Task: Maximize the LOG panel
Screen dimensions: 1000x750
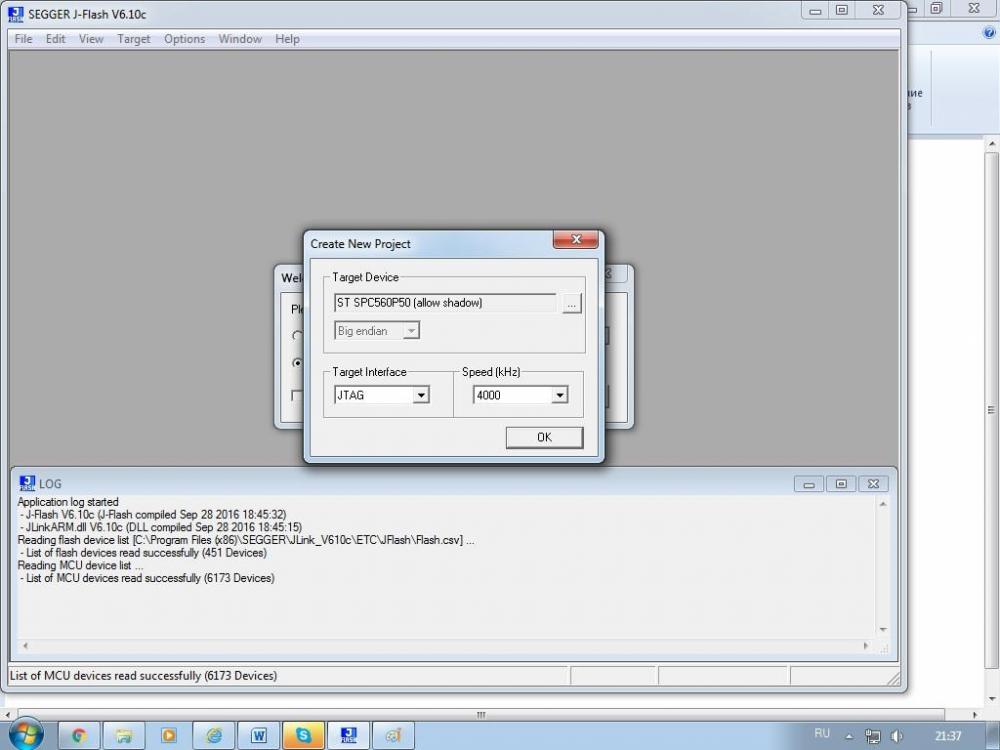Action: [x=841, y=485]
